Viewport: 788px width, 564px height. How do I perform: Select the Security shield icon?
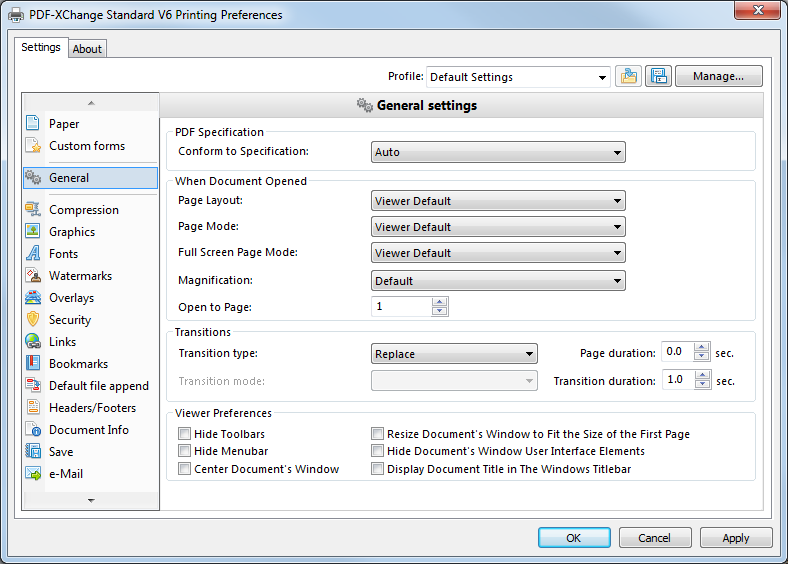tap(33, 319)
